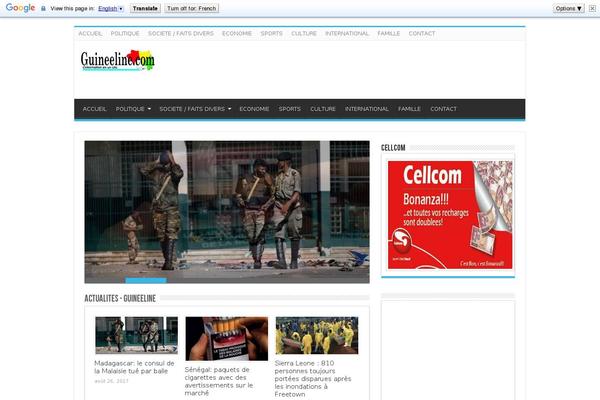The image size is (600, 400).
Task: Select ECONOMIE in the dark navigation bar
Action: [254, 109]
